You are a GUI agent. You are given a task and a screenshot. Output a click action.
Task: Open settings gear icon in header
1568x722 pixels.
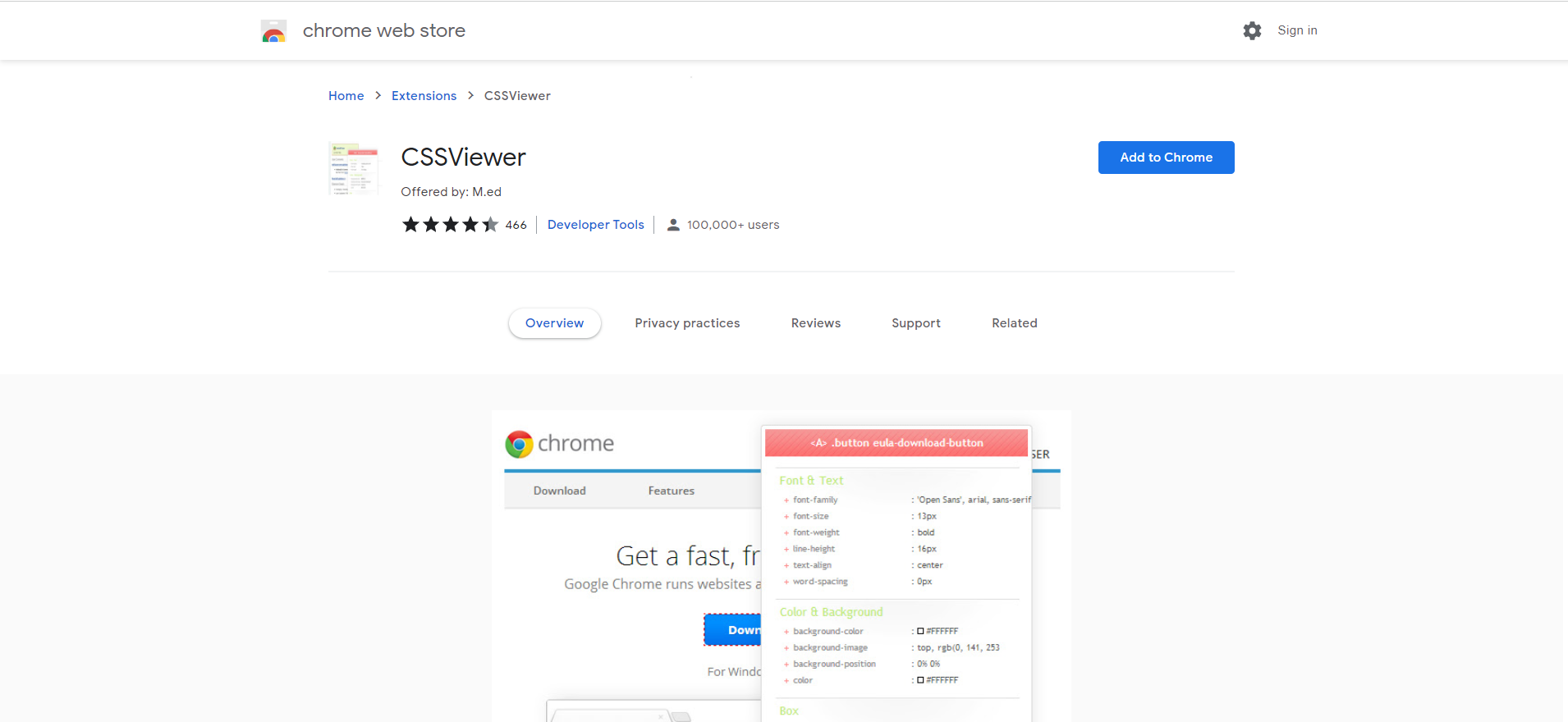[x=1252, y=30]
